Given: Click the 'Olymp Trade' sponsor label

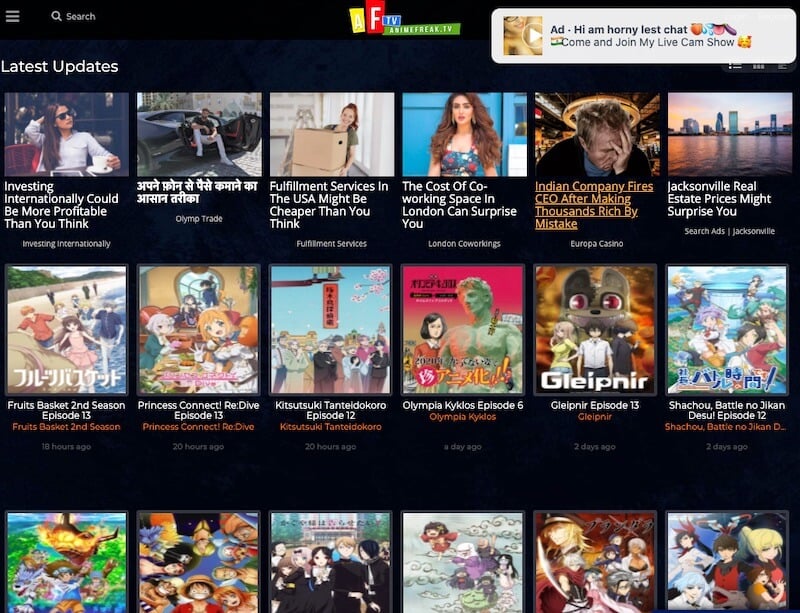Looking at the screenshot, I should pyautogui.click(x=199, y=219).
